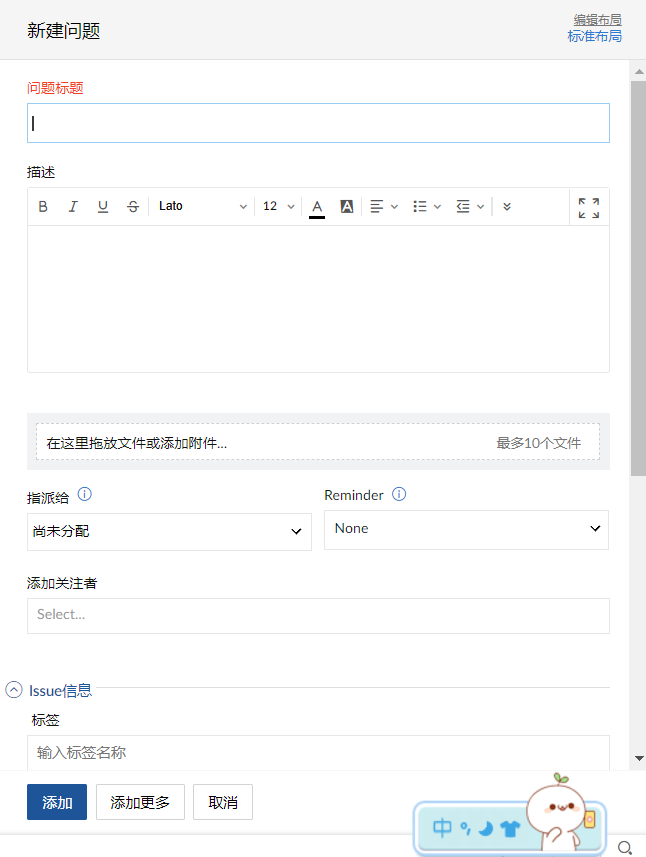This screenshot has height=857, width=646.
Task: Toggle bold formatting in description editor
Action: 43,207
